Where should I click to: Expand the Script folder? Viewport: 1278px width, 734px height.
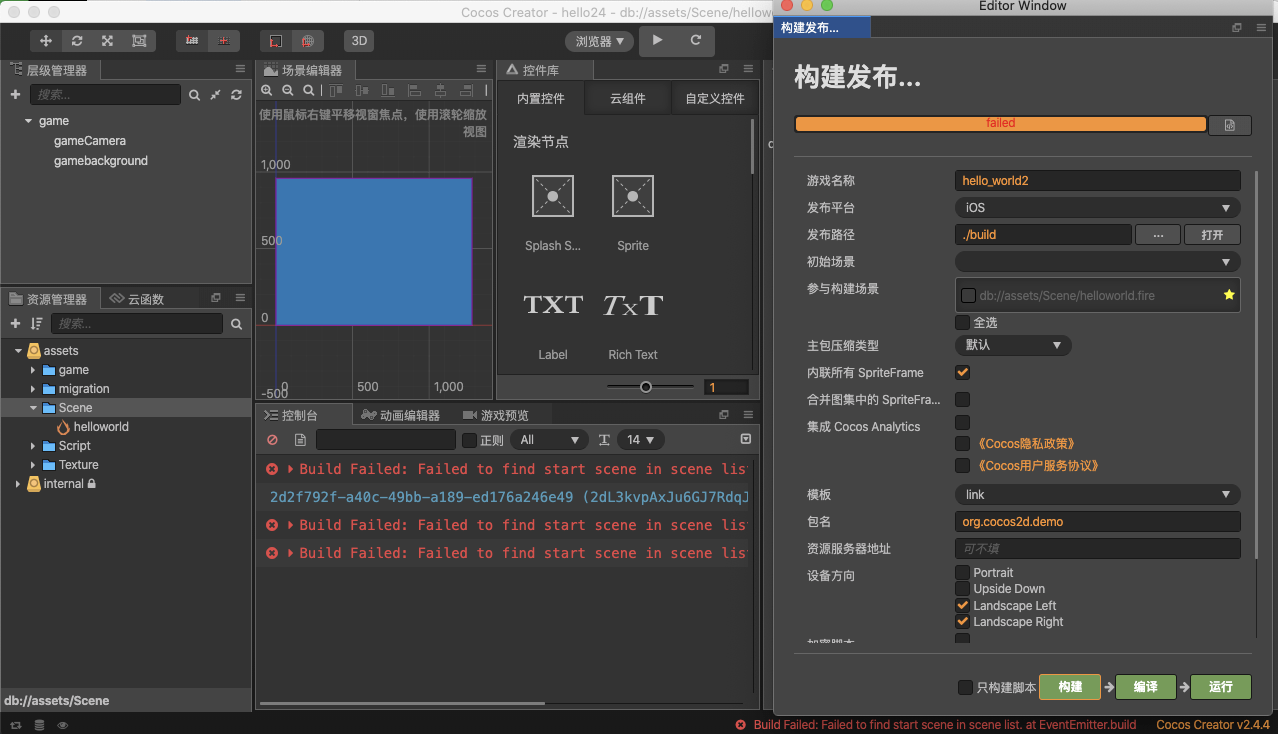point(33,446)
